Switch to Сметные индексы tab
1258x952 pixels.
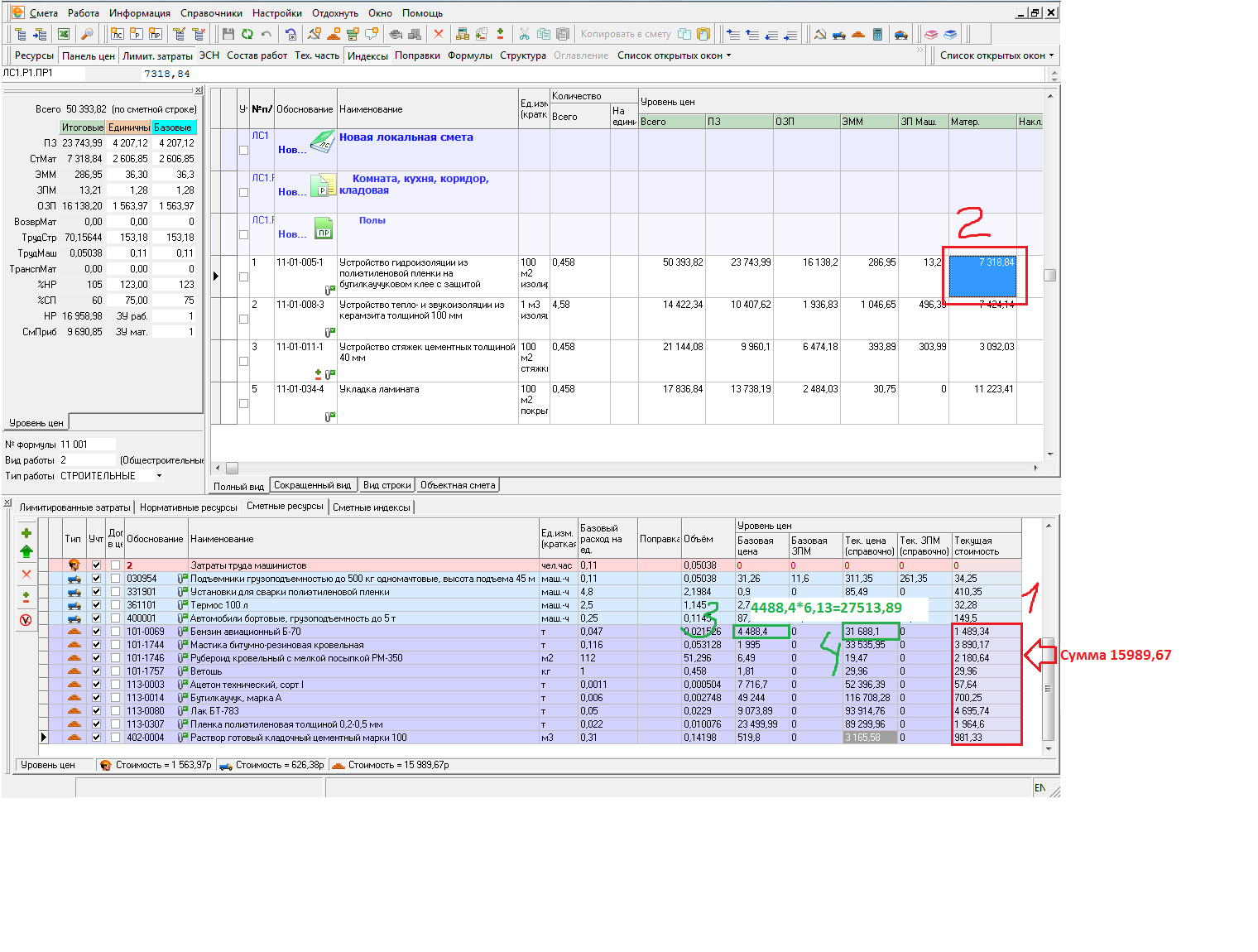371,507
